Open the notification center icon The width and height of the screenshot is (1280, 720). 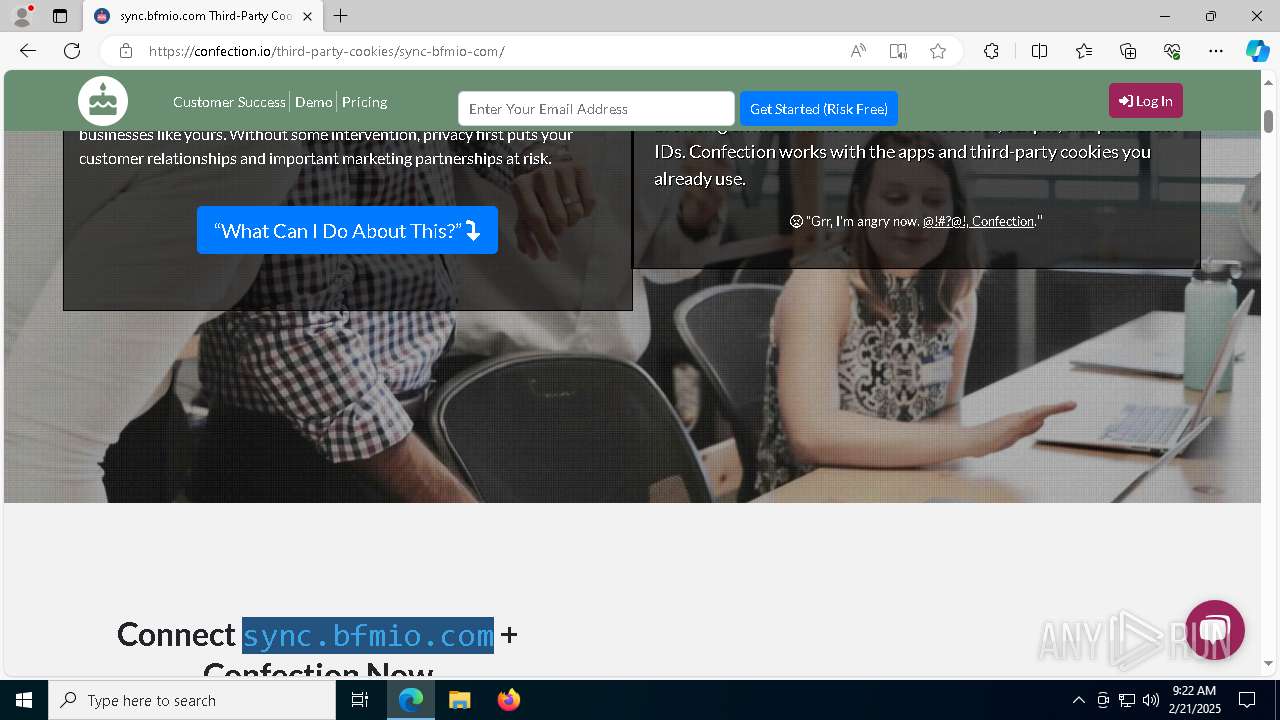pyautogui.click(x=1248, y=700)
